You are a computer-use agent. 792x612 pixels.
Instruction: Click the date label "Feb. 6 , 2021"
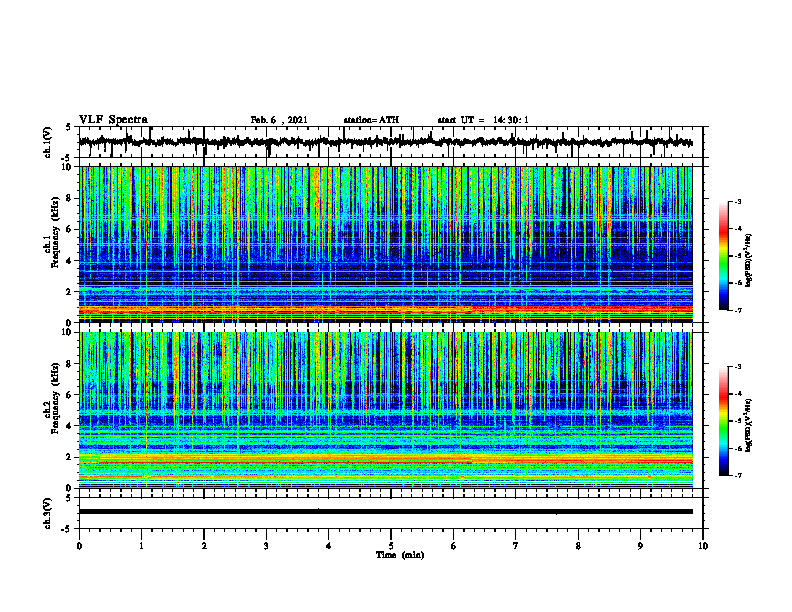[279, 120]
